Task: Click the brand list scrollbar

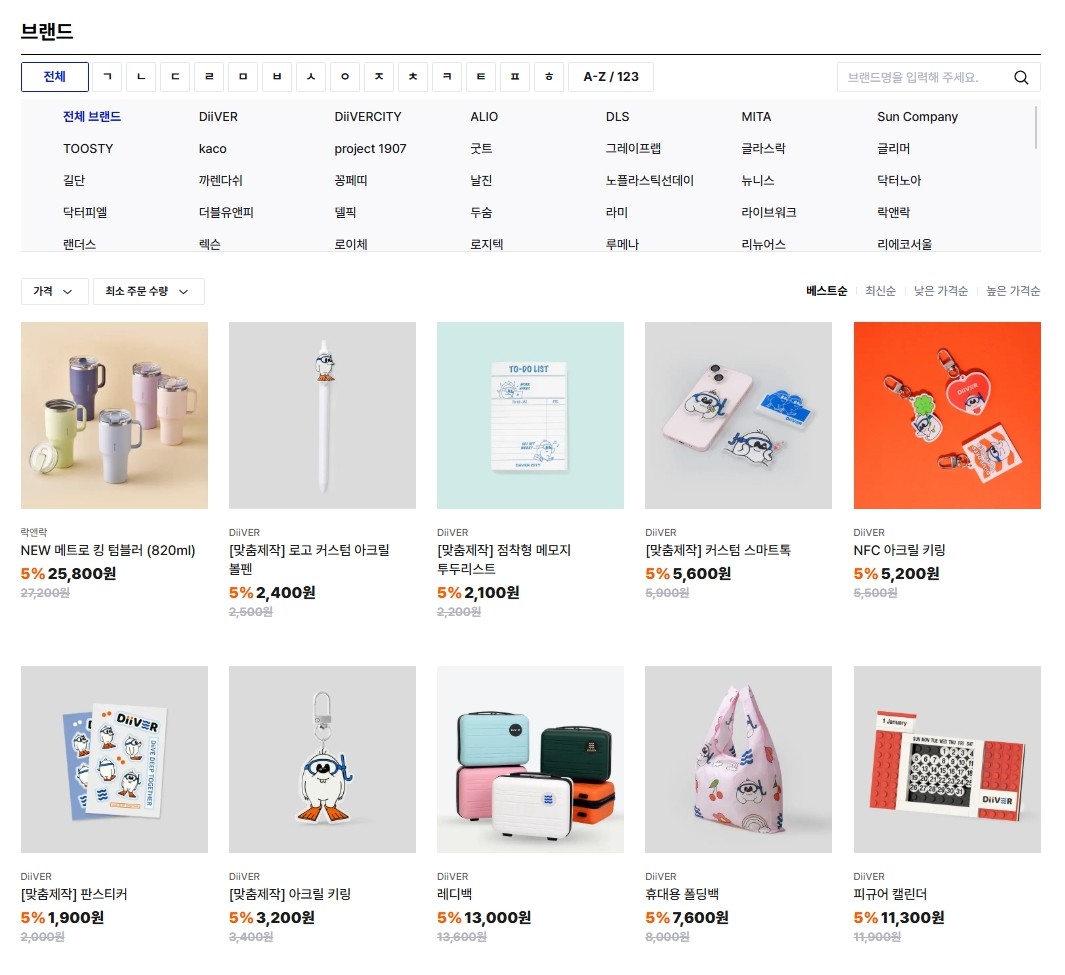Action: point(1036,127)
